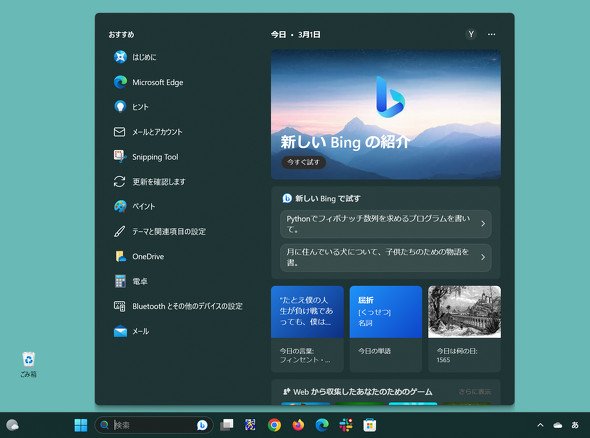The height and width of the screenshot is (438, 590).
Task: Open テーマと関連項目の設定 pen icon
Action: tap(120, 231)
